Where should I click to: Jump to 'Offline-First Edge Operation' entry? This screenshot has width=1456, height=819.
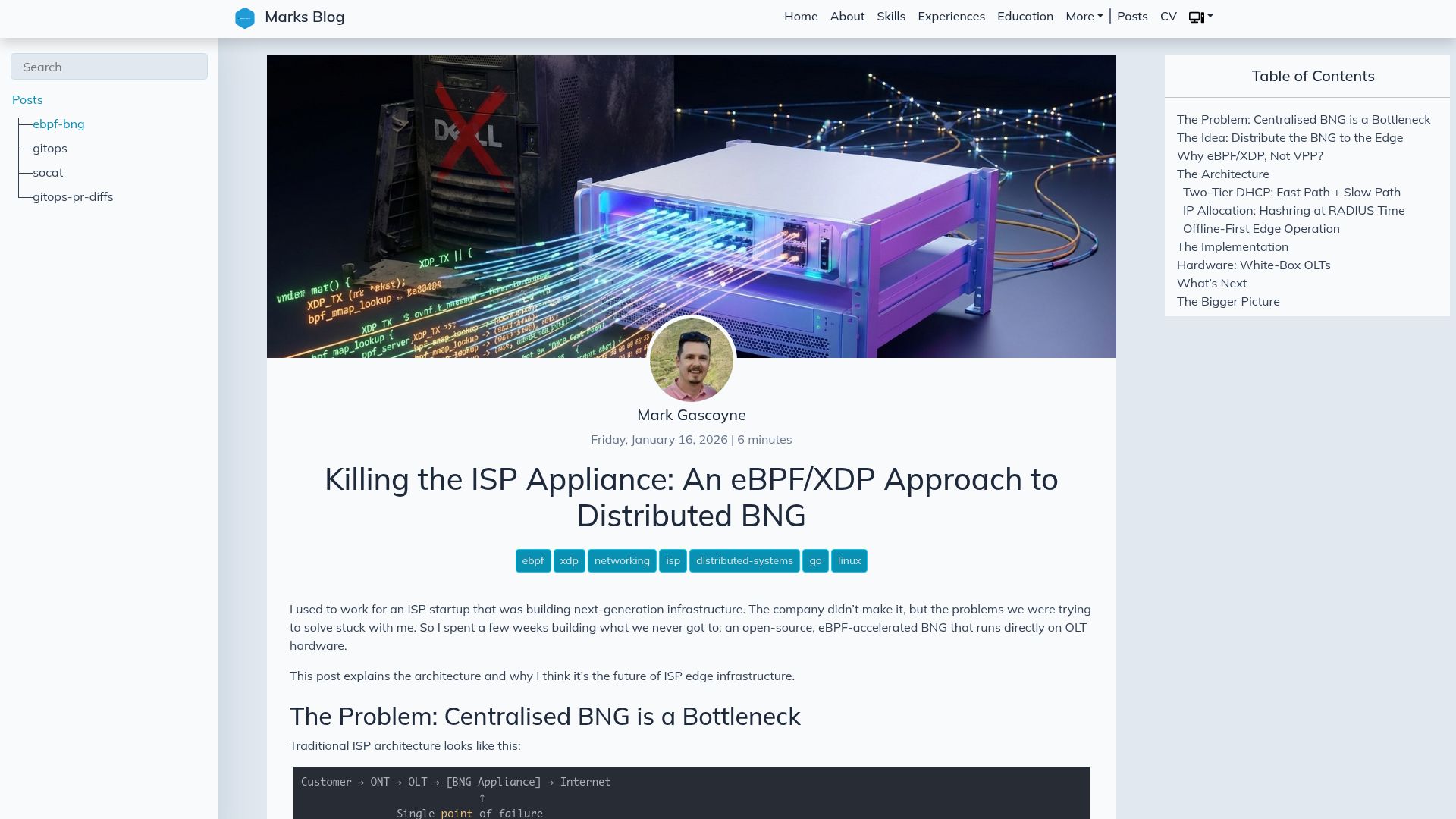tap(1261, 229)
